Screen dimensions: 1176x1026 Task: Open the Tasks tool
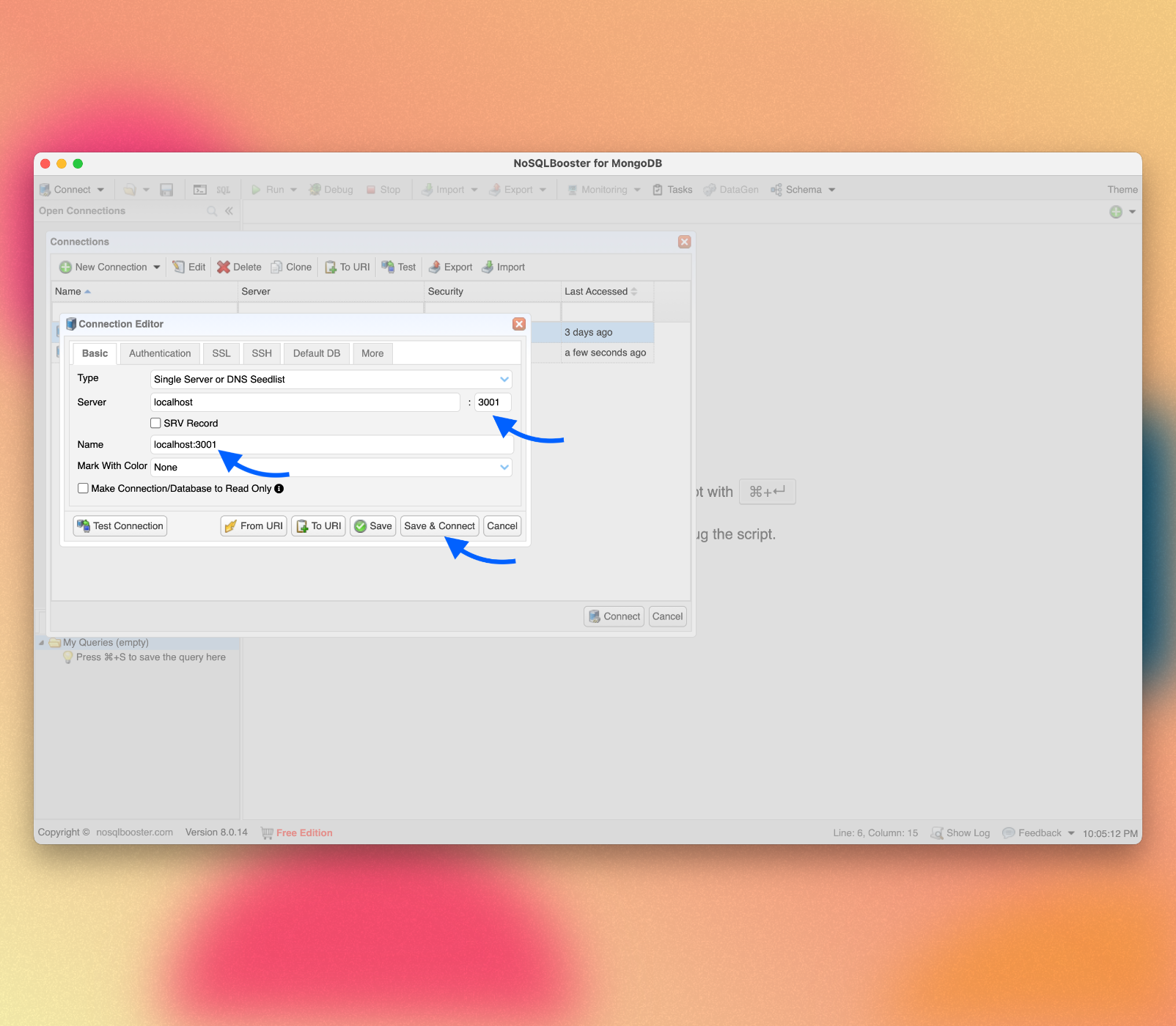point(672,190)
